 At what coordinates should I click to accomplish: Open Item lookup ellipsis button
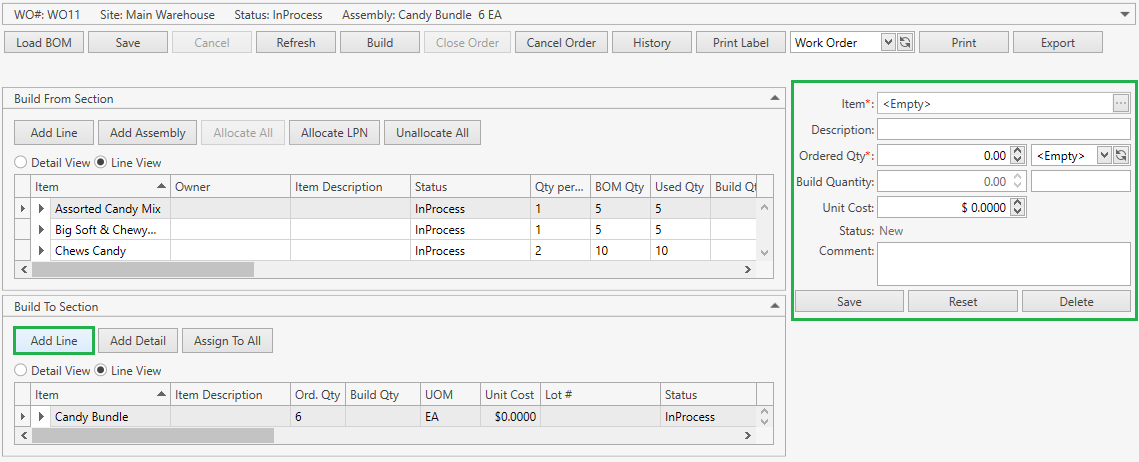[1121, 103]
